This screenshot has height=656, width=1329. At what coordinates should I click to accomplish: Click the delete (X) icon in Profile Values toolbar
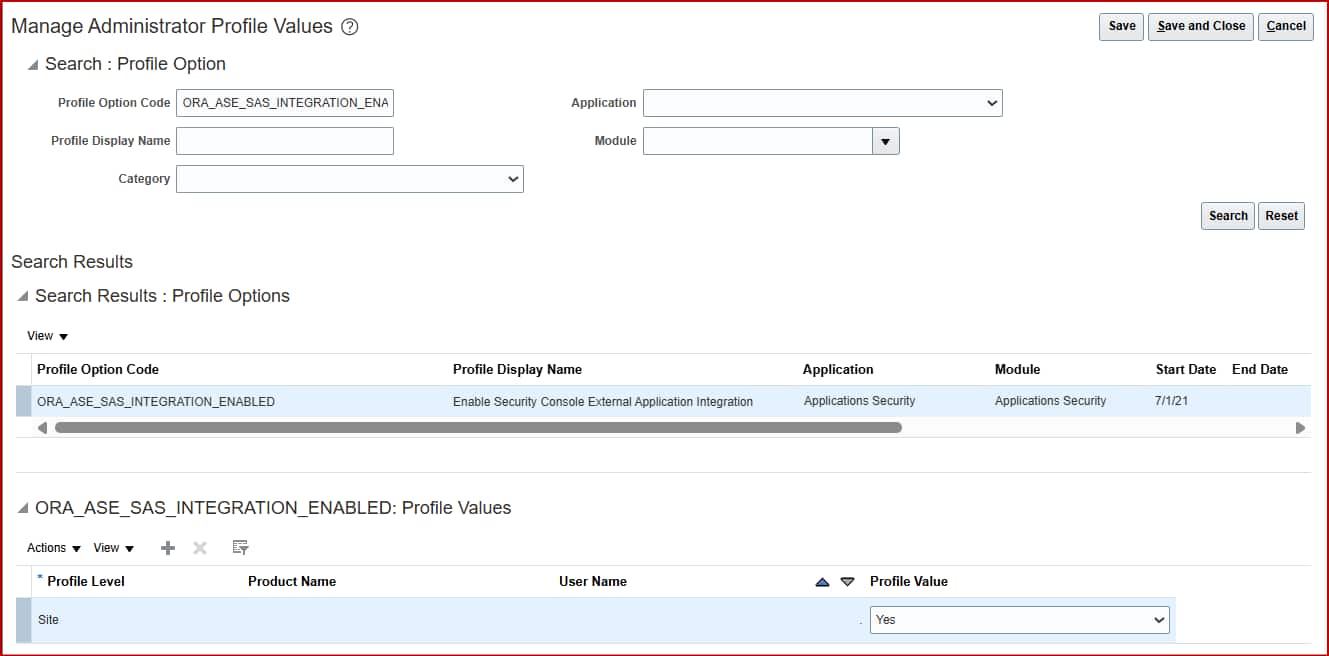200,548
